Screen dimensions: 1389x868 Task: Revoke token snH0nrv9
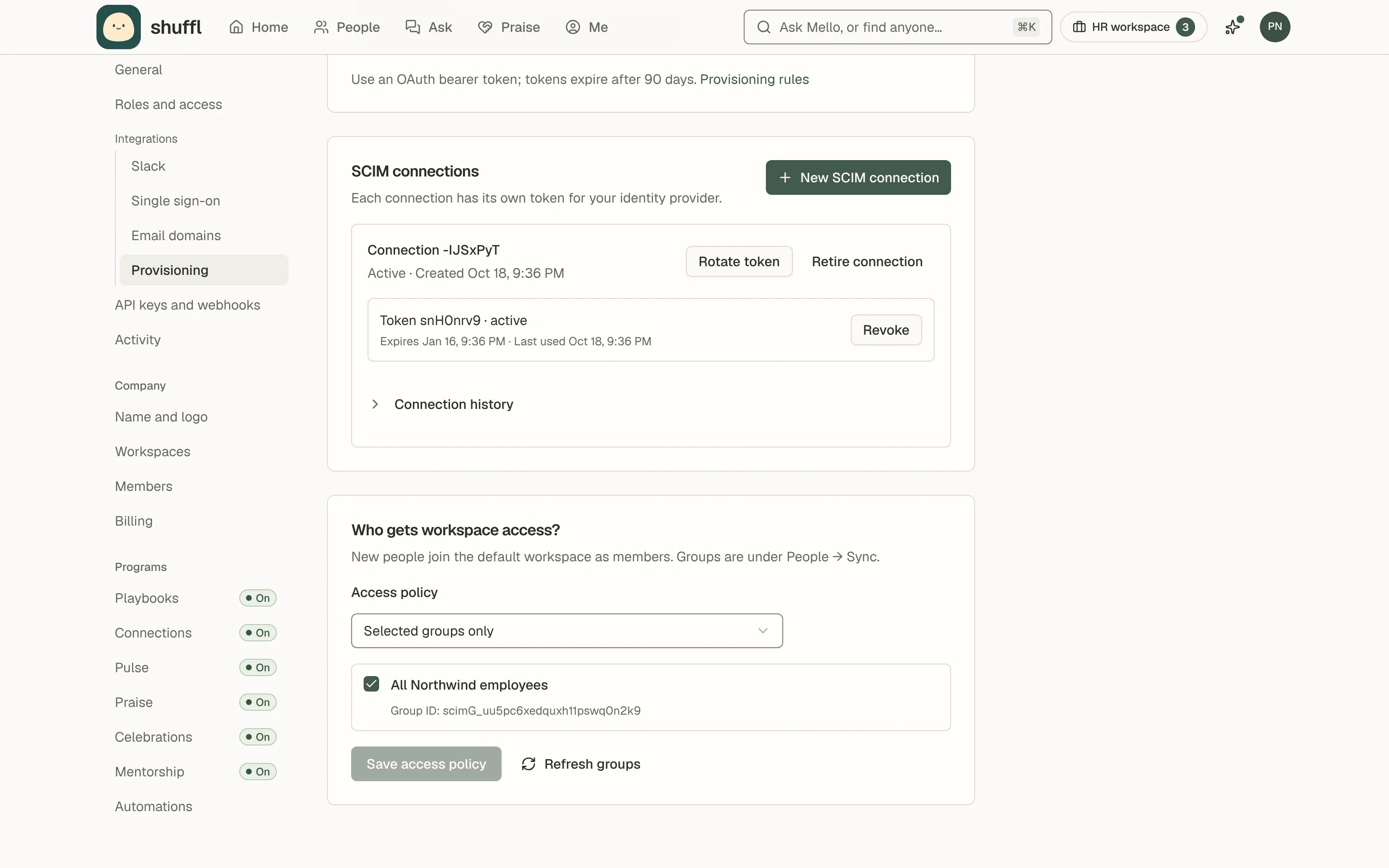[x=885, y=329]
